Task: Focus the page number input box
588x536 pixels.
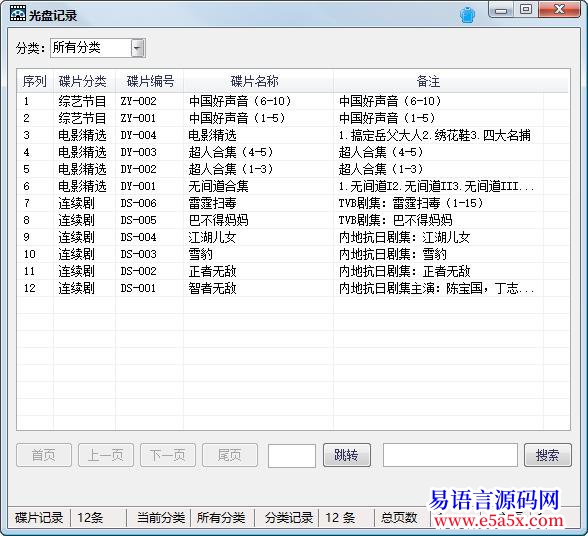Action: 292,455
